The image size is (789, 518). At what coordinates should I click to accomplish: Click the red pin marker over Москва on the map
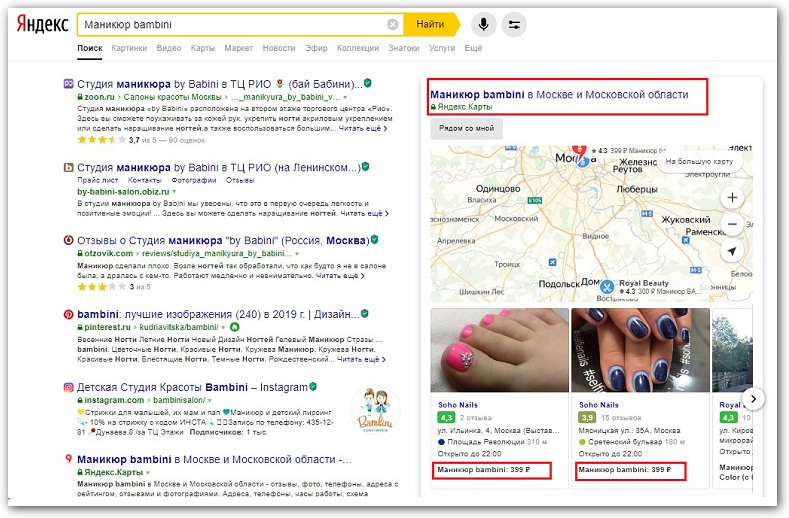pos(580,151)
